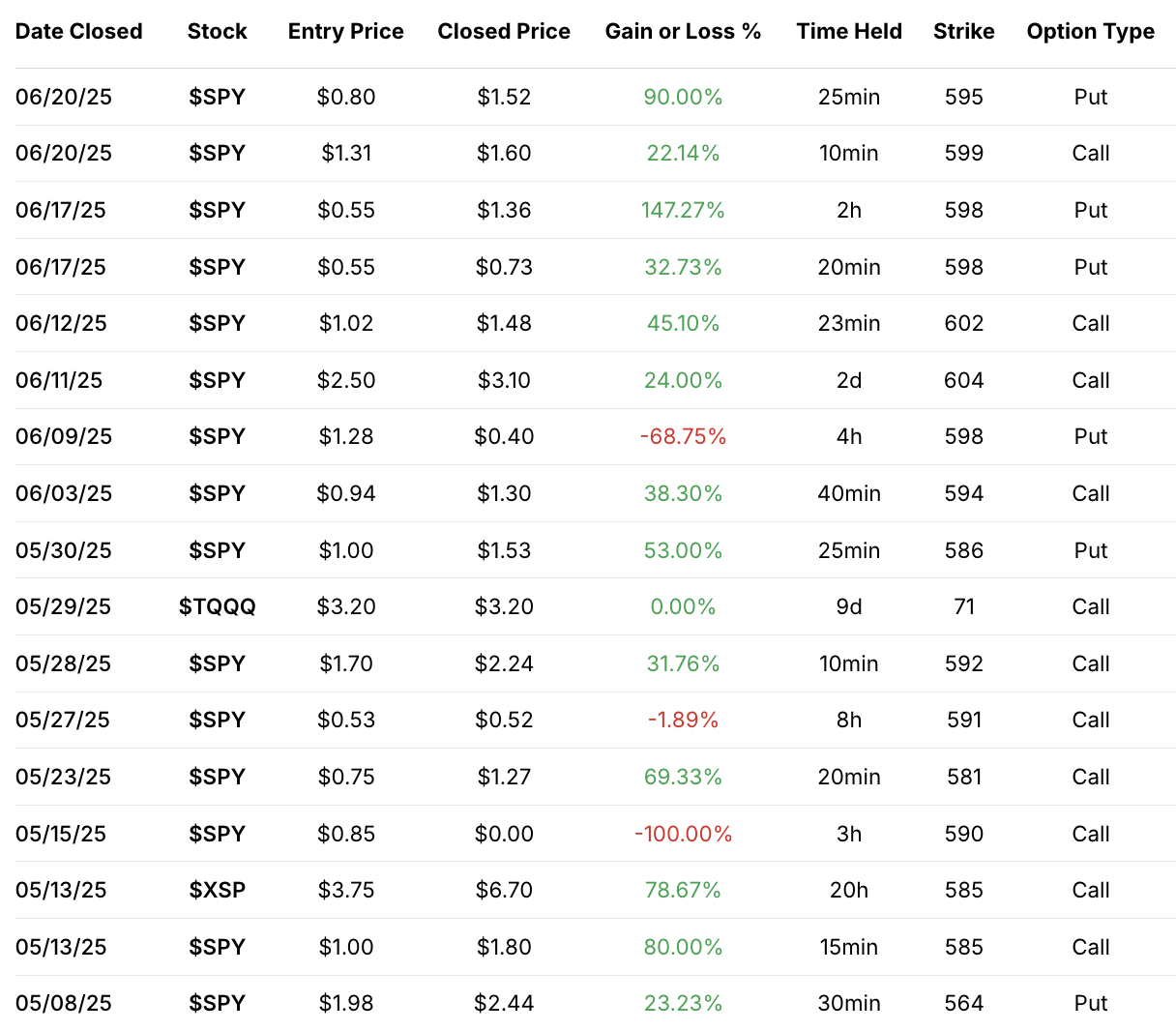
Task: Select the Gain or Loss % header
Action: (683, 32)
